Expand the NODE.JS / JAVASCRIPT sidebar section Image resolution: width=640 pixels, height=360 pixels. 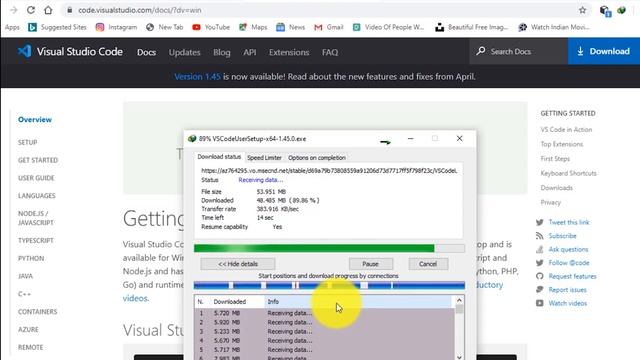[x=36, y=218]
